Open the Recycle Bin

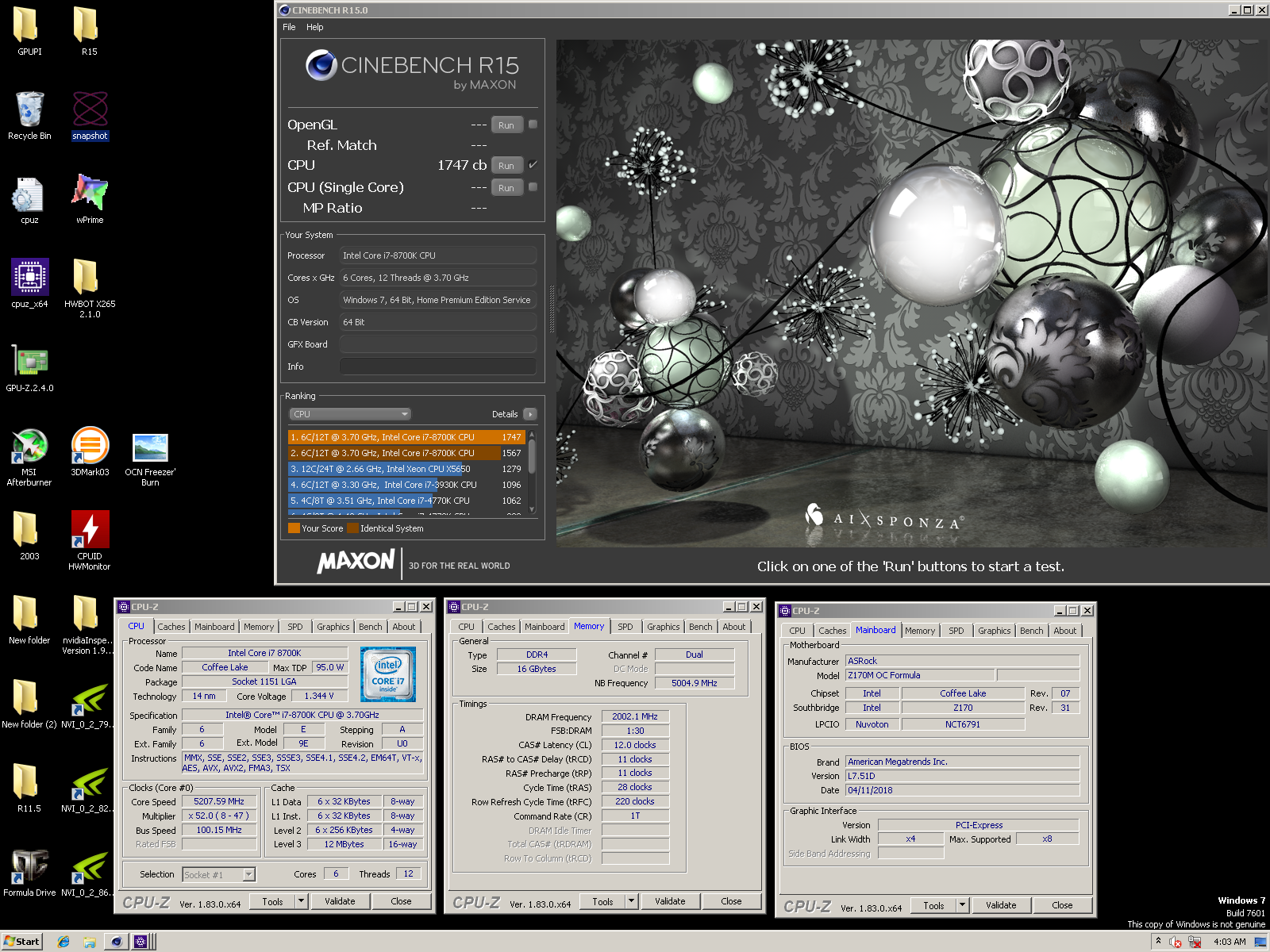pyautogui.click(x=29, y=115)
